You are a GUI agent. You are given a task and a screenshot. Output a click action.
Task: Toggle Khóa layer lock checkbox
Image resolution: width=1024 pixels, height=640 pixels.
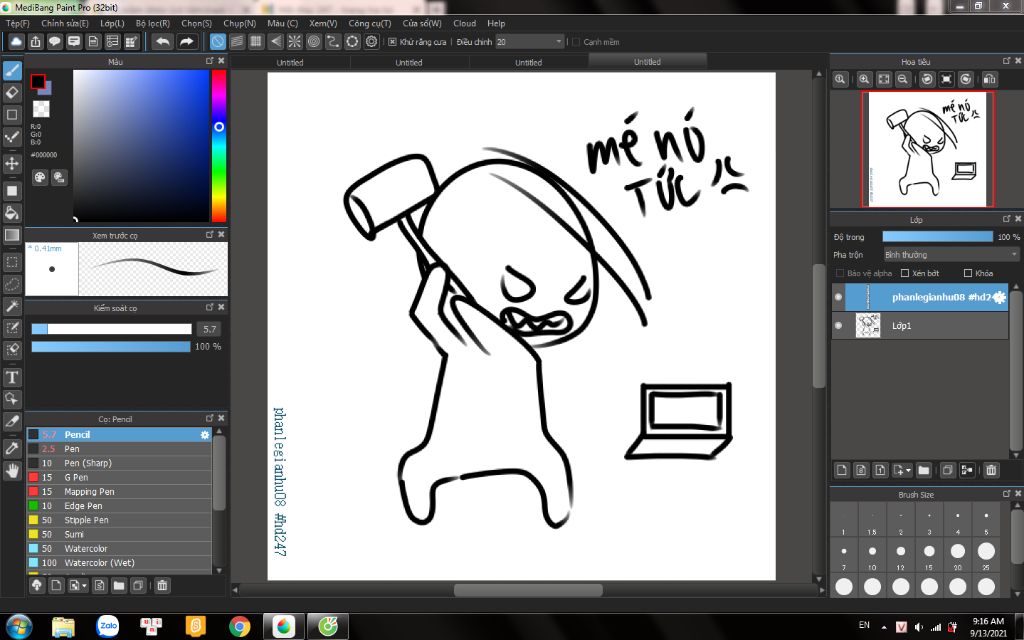[968, 273]
